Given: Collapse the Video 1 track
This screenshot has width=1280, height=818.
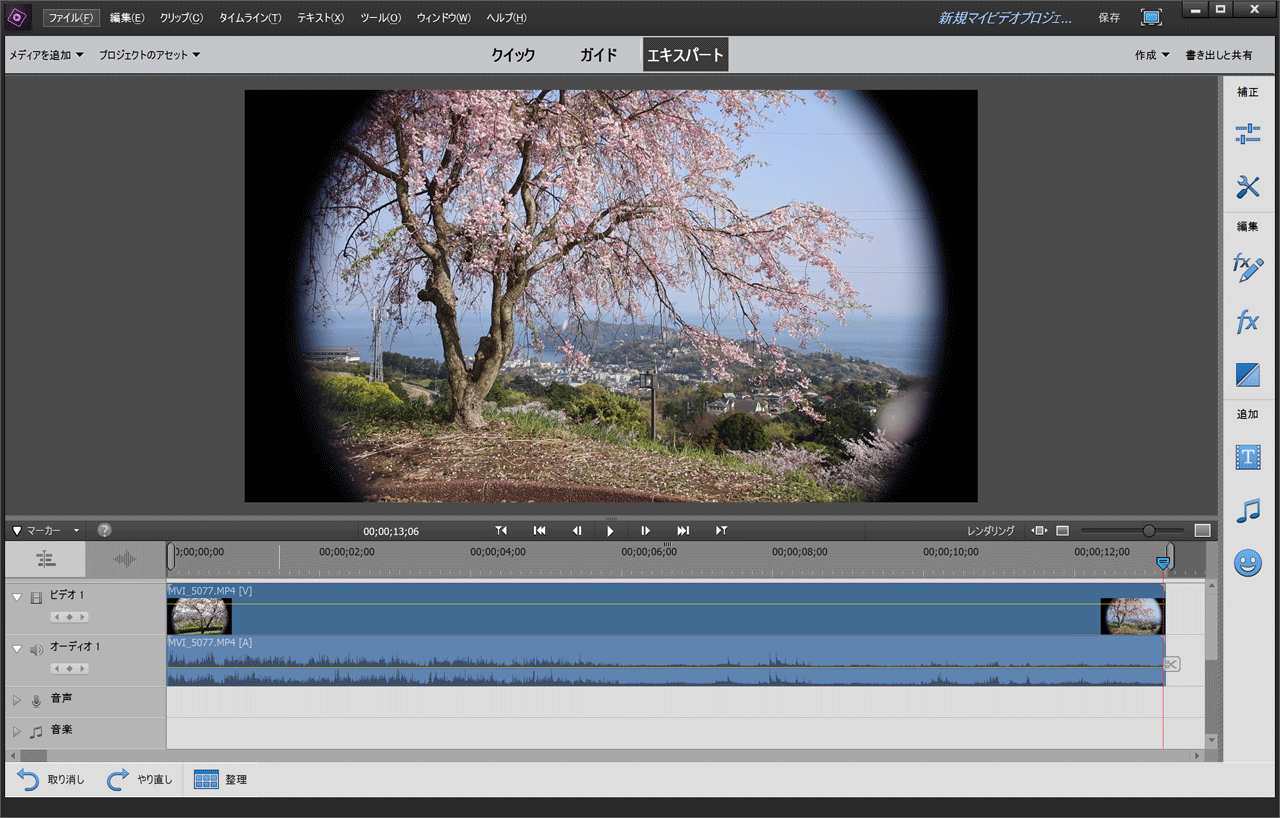Looking at the screenshot, I should (x=17, y=597).
